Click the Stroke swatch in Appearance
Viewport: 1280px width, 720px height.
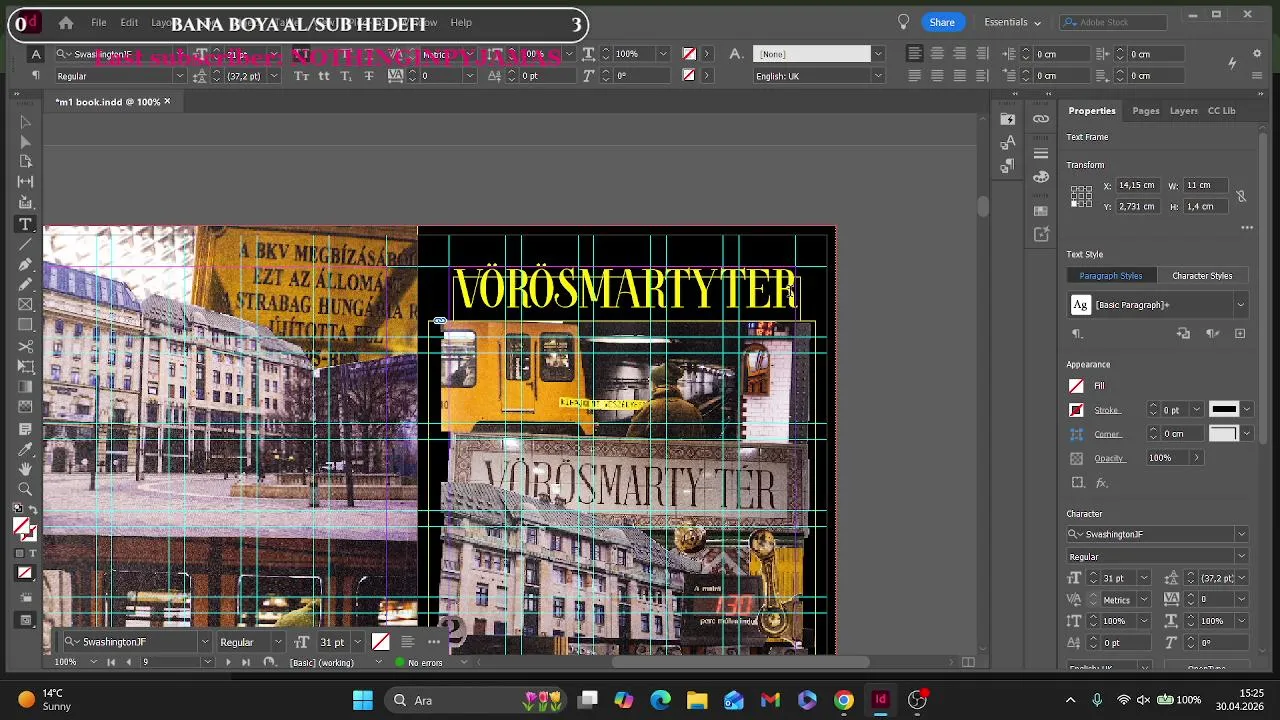click(1076, 410)
